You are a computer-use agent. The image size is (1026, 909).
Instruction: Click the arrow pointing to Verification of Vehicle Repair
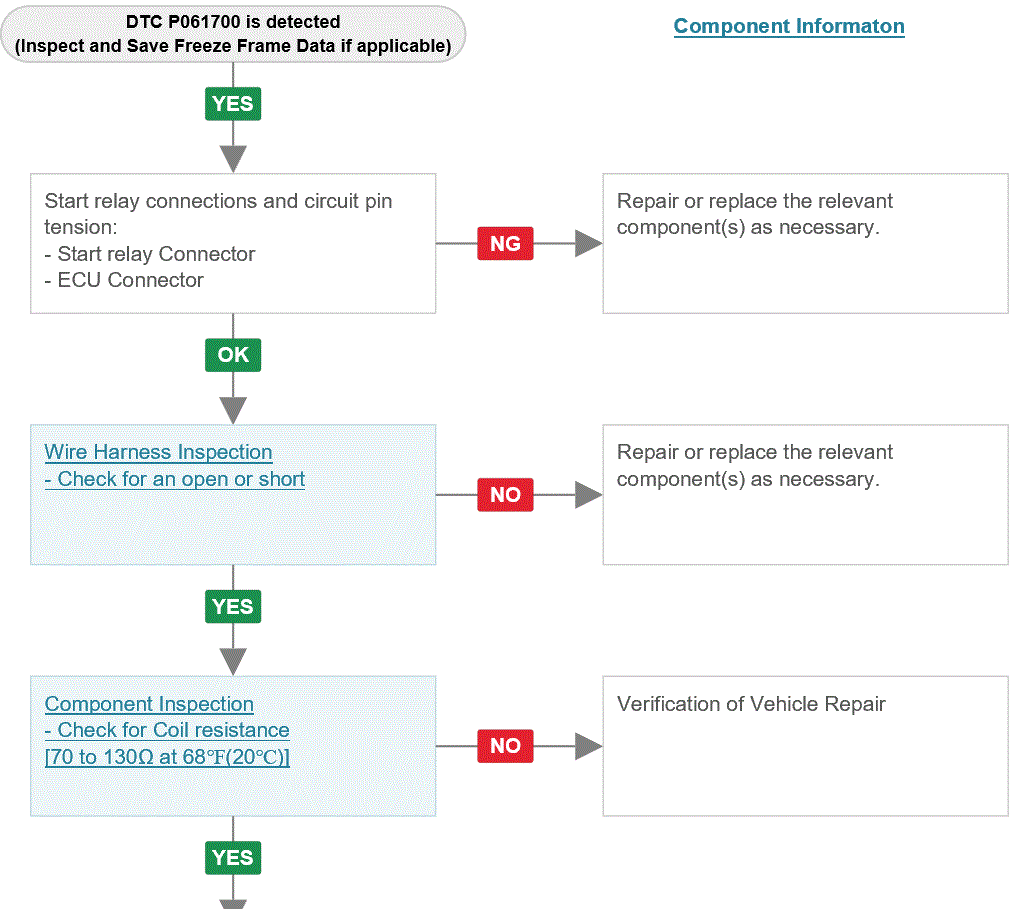pos(588,746)
